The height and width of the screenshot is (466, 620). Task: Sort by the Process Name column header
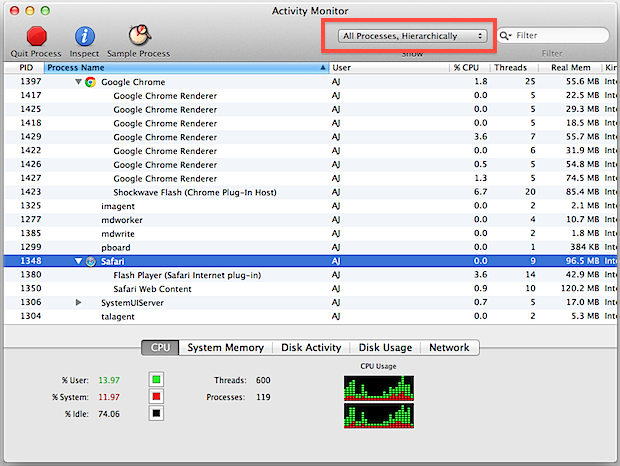click(187, 68)
